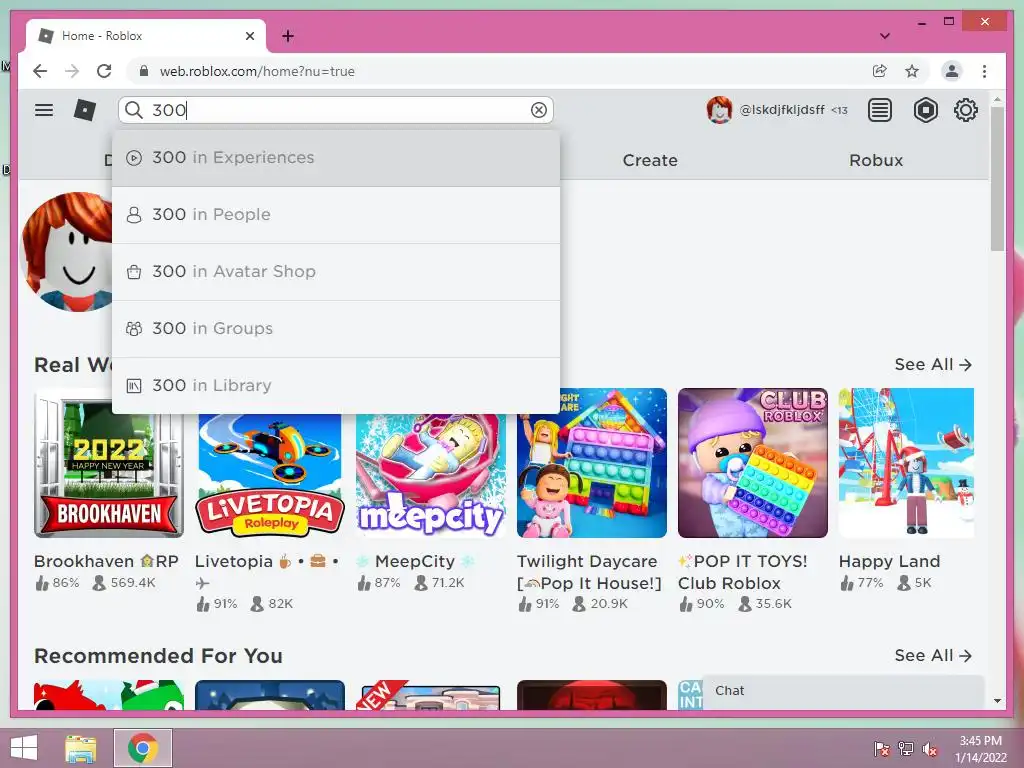Click the browser address bar URL
This screenshot has width=1024, height=768.
tap(257, 71)
